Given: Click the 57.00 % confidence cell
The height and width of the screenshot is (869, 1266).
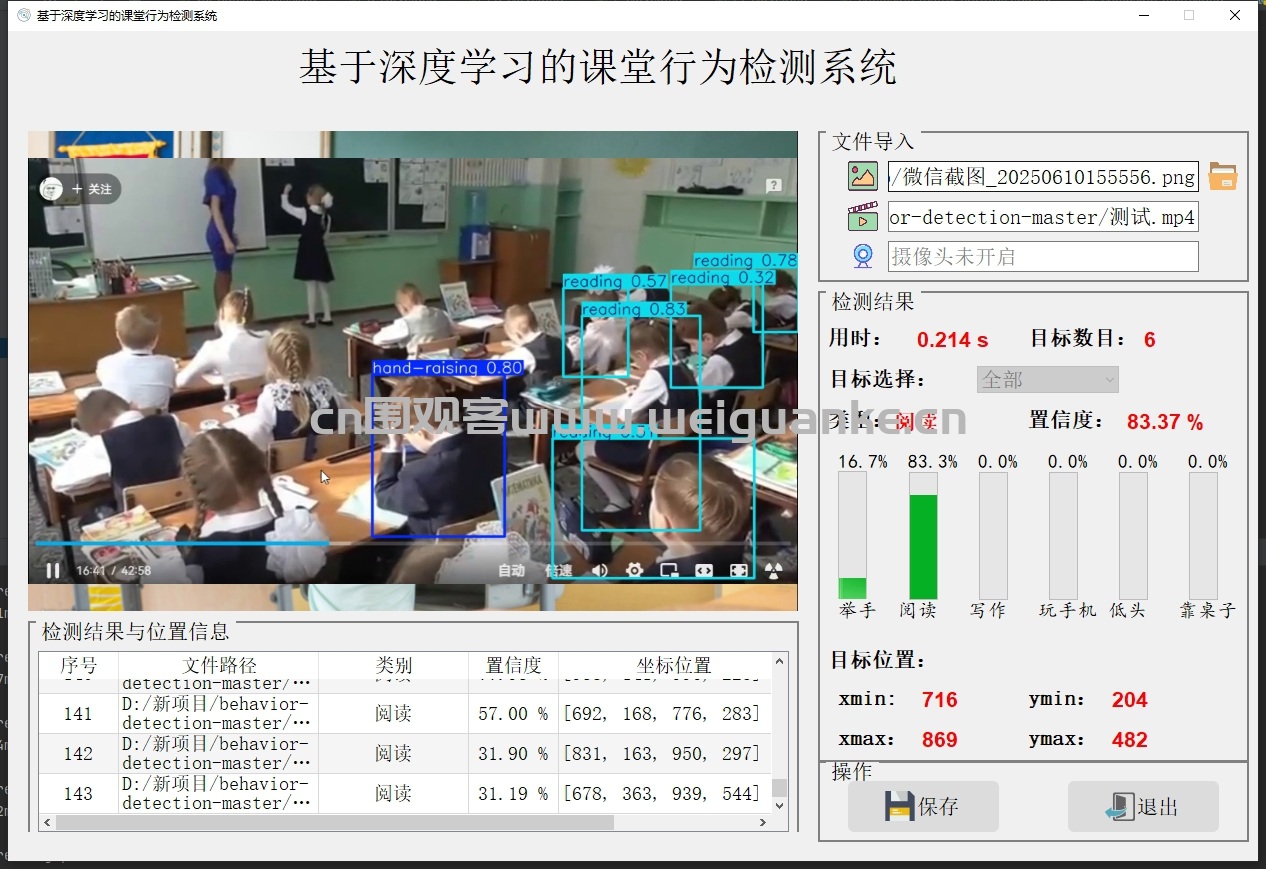Looking at the screenshot, I should (x=513, y=714).
